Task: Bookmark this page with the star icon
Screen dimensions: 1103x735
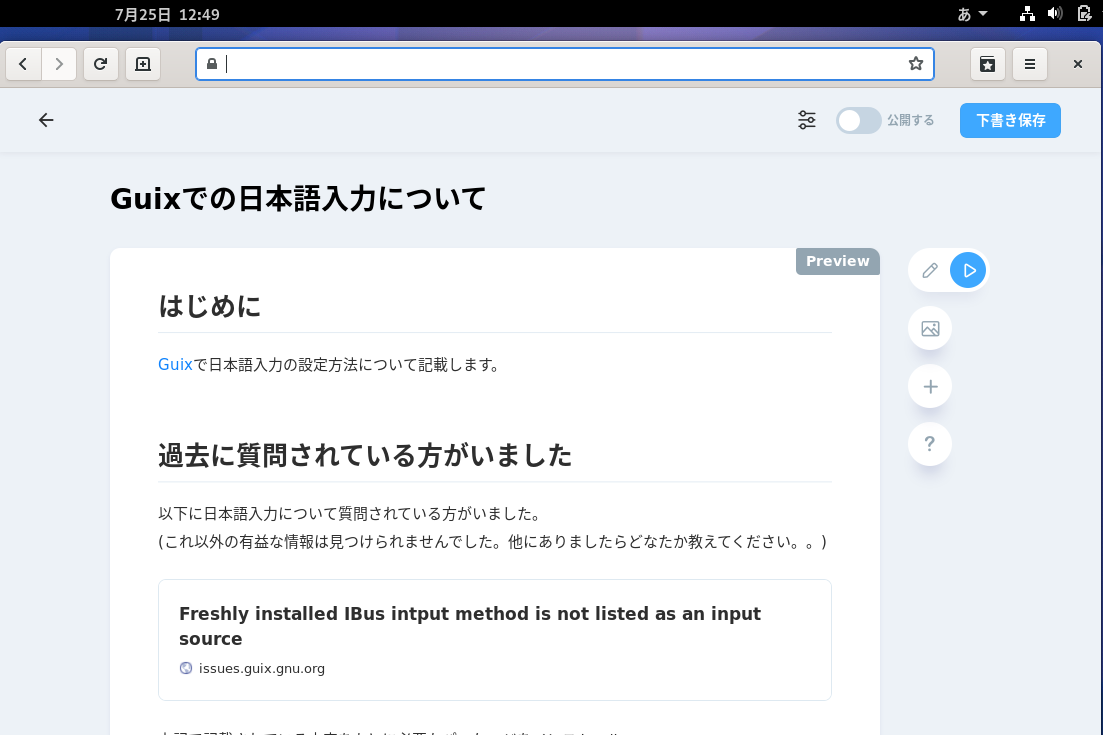Action: pyautogui.click(x=915, y=64)
